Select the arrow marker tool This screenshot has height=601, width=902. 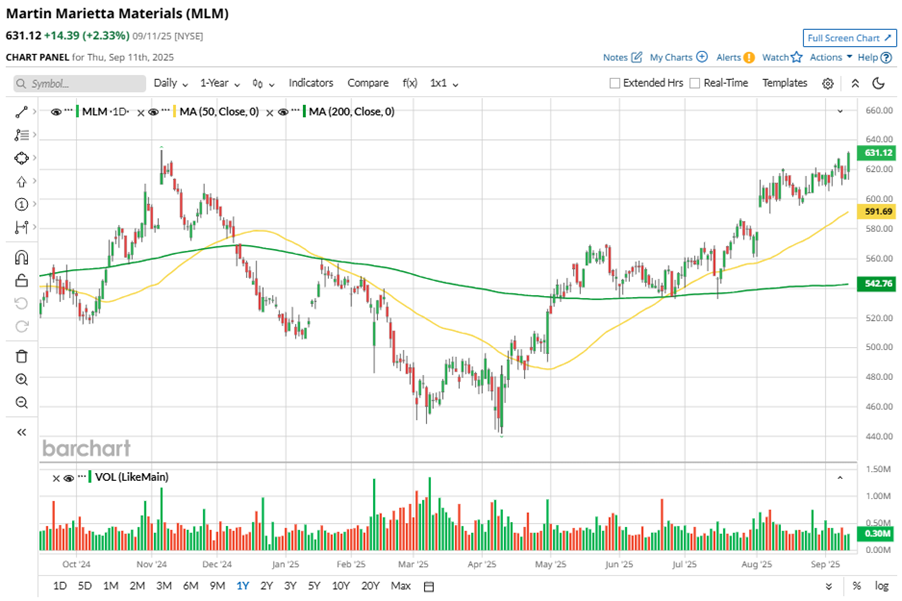coord(21,182)
